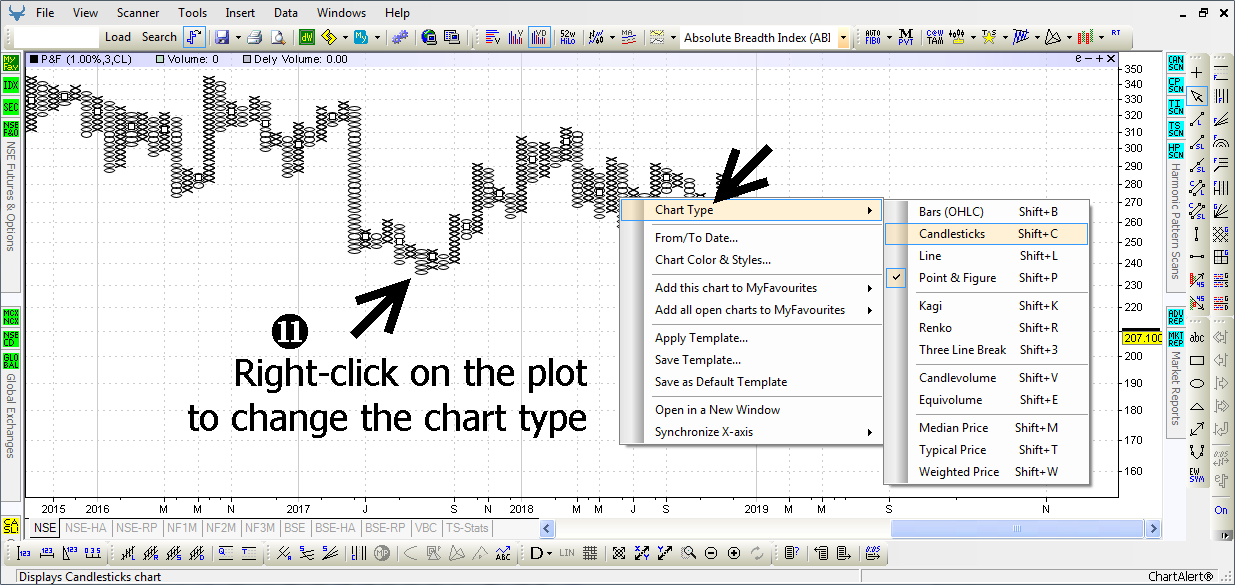Image resolution: width=1235 pixels, height=585 pixels.
Task: Open the TI SCN scanner icon
Action: 1175,107
